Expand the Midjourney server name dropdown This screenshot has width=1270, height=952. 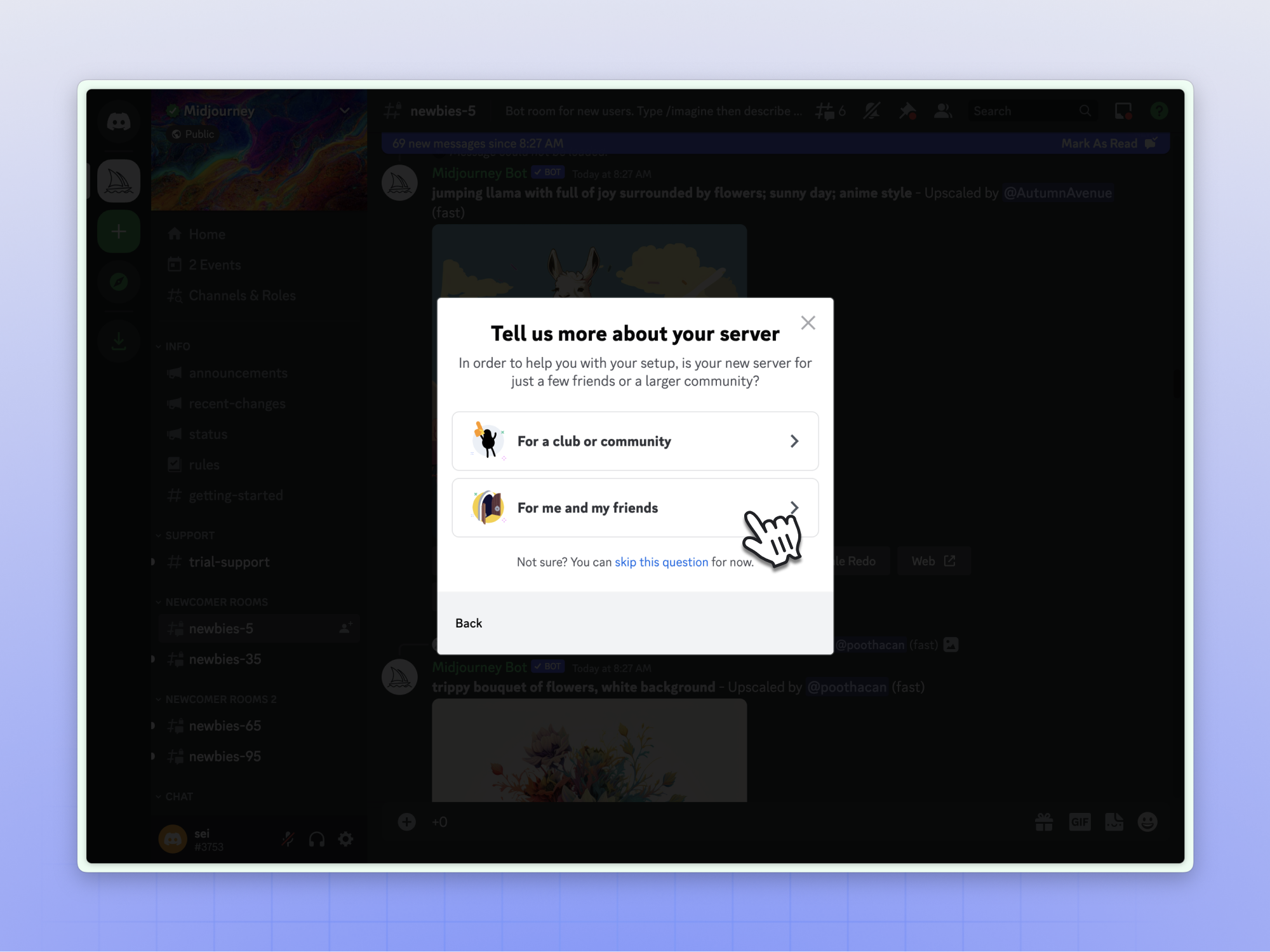pos(344,111)
